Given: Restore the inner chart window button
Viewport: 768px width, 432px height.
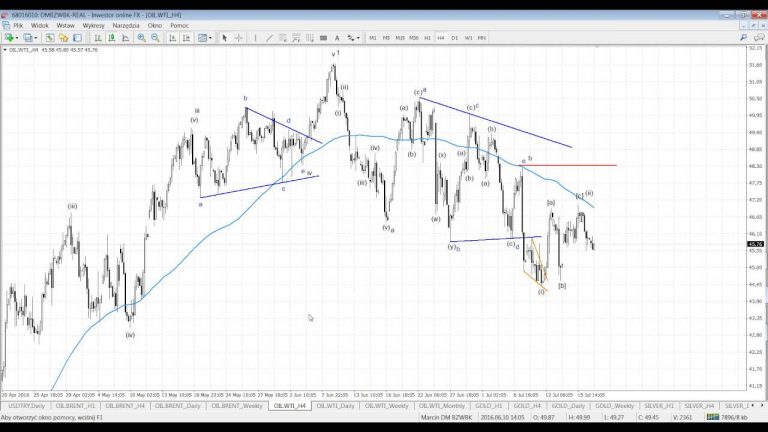Looking at the screenshot, I should click(752, 25).
